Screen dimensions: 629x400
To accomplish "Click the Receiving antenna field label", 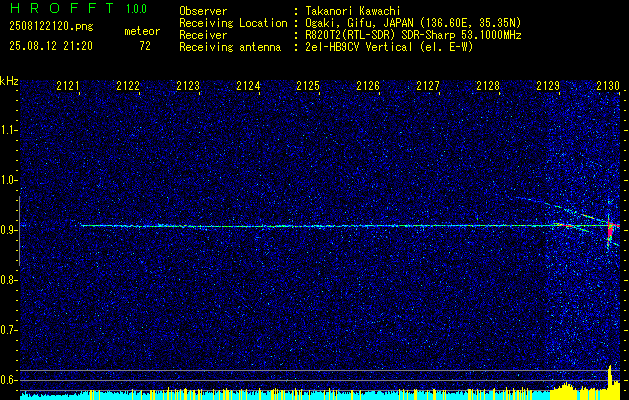I will tap(230, 47).
